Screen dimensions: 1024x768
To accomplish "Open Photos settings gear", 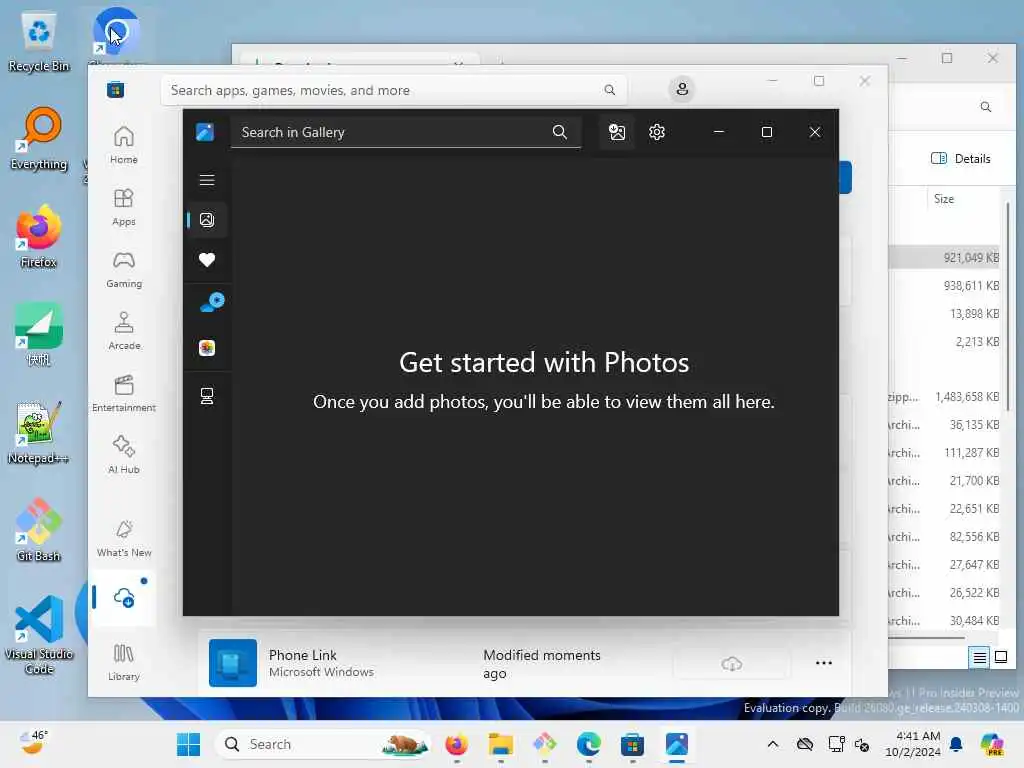I will point(657,132).
